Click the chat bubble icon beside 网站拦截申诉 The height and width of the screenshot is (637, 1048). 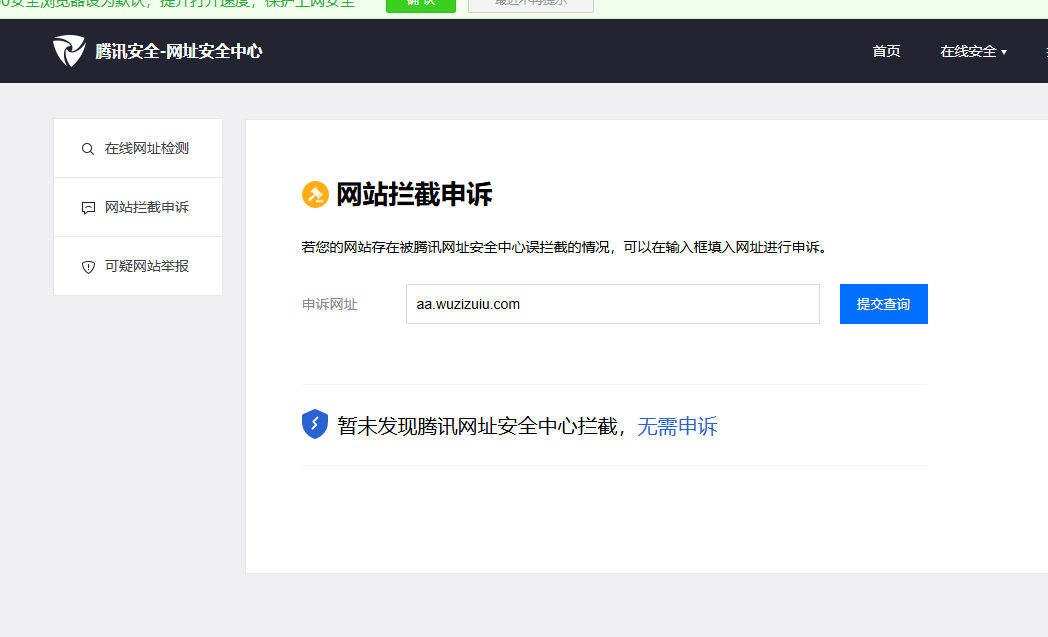coord(88,208)
